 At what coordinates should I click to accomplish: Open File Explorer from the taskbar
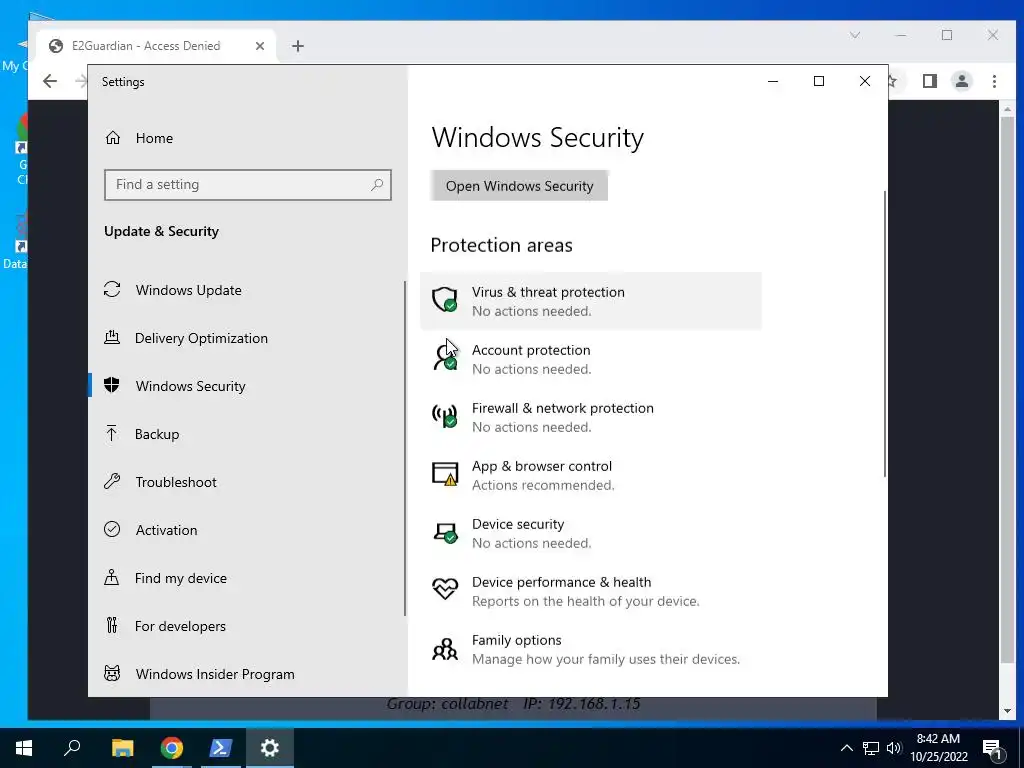[122, 748]
